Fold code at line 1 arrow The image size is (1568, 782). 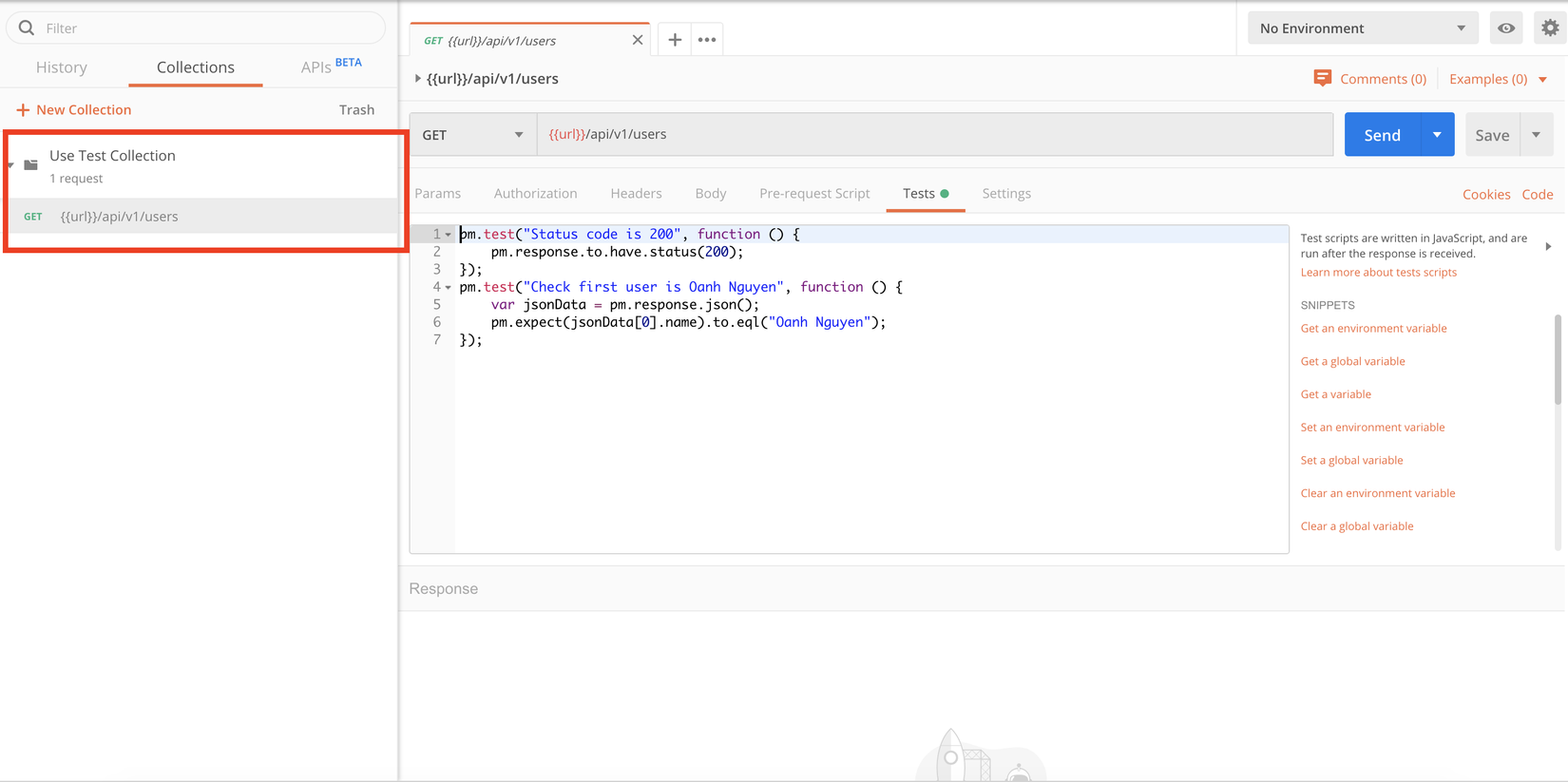click(x=449, y=235)
